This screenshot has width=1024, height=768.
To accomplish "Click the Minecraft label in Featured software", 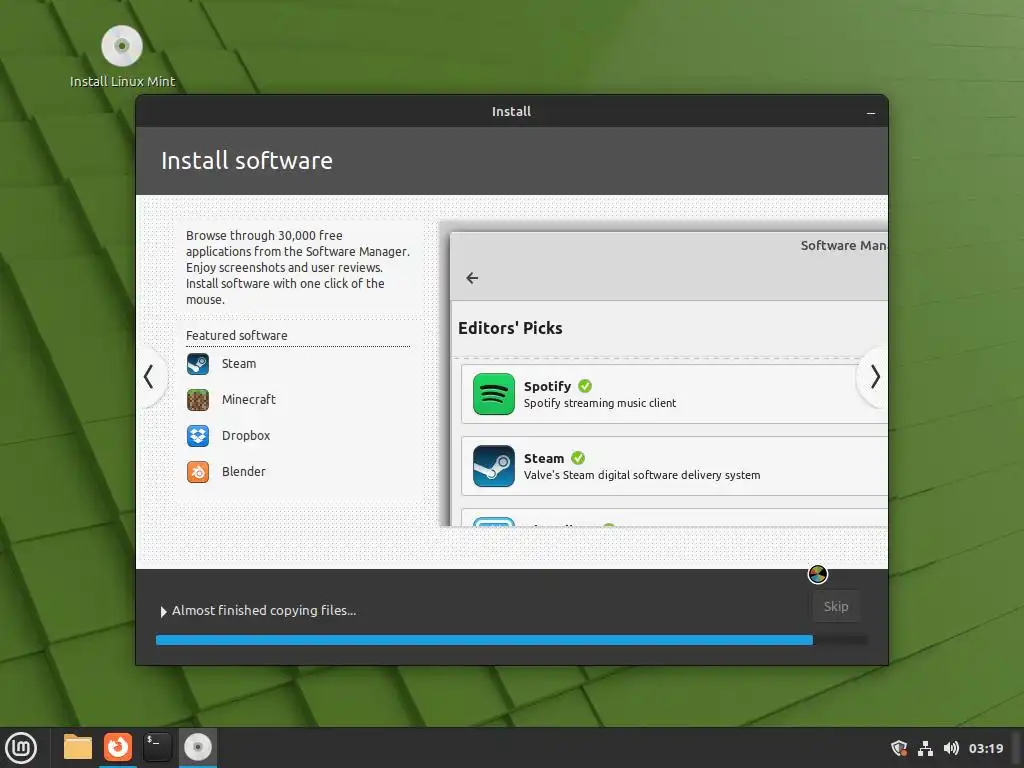I will point(249,400).
